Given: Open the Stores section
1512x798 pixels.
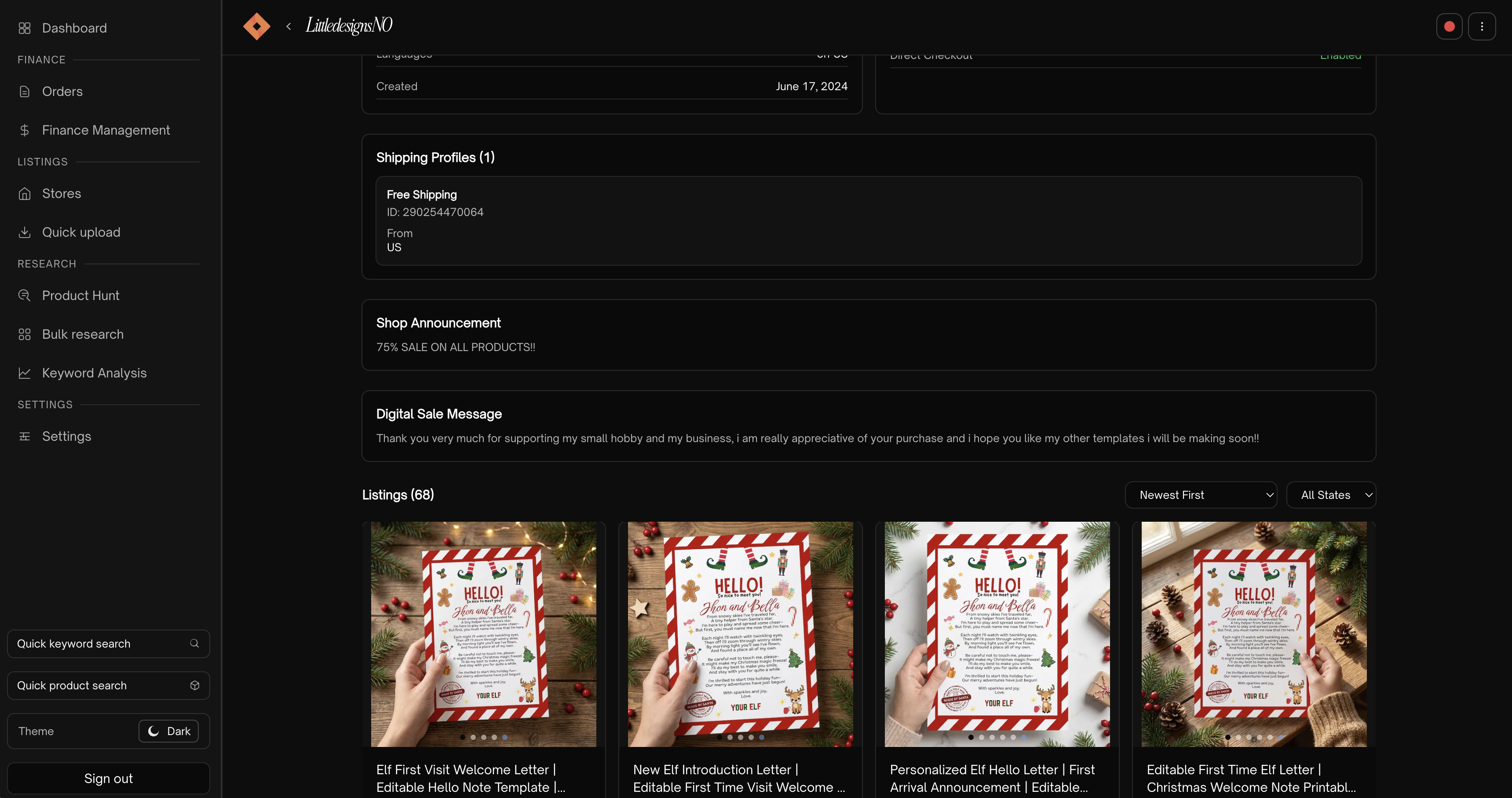Looking at the screenshot, I should click(61, 194).
